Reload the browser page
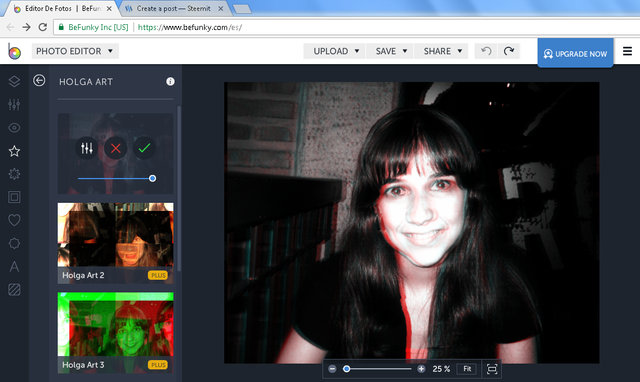Image resolution: width=640 pixels, height=382 pixels. (42, 27)
